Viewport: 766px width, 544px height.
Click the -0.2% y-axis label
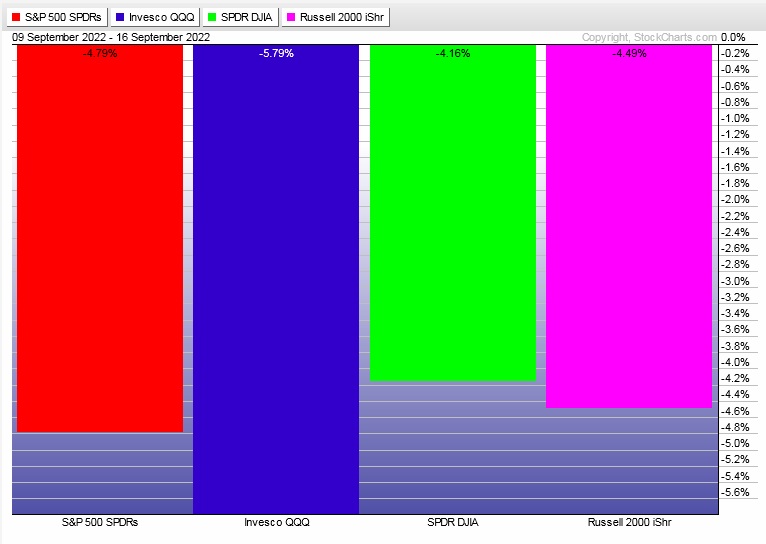click(x=735, y=53)
